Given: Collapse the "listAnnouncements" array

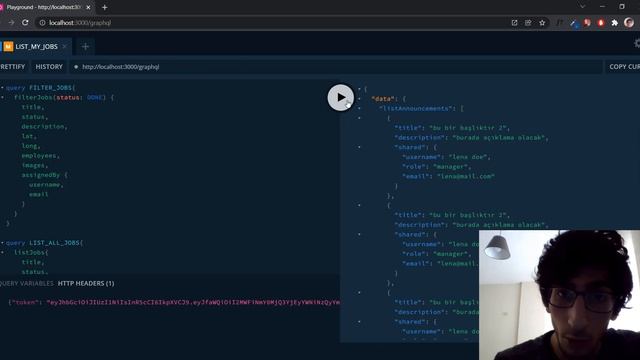Looking at the screenshot, I should click(359, 109).
